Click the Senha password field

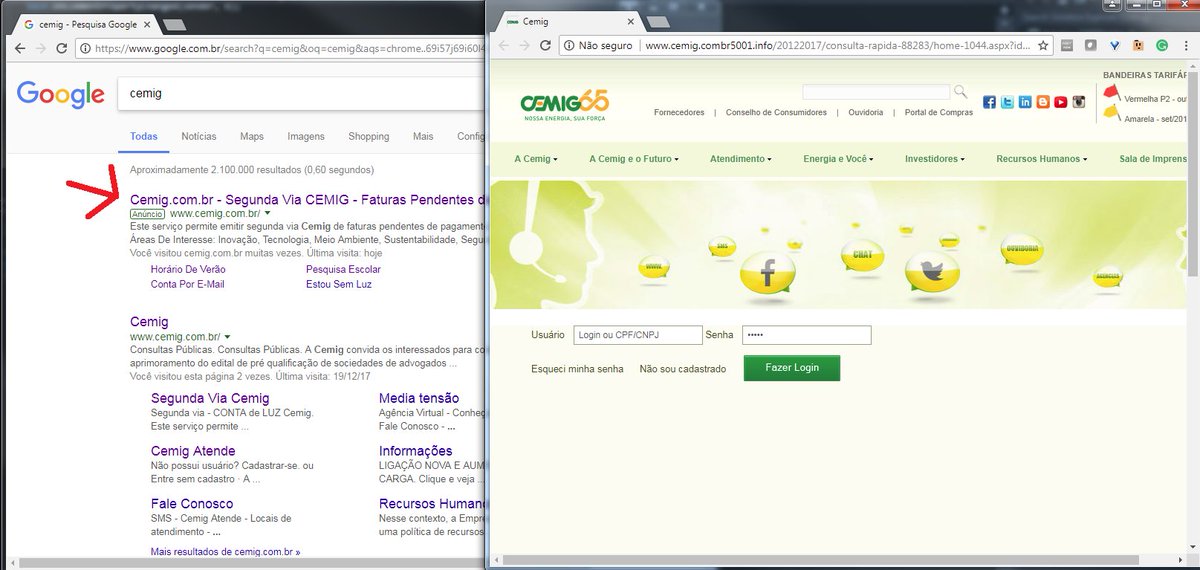point(807,336)
